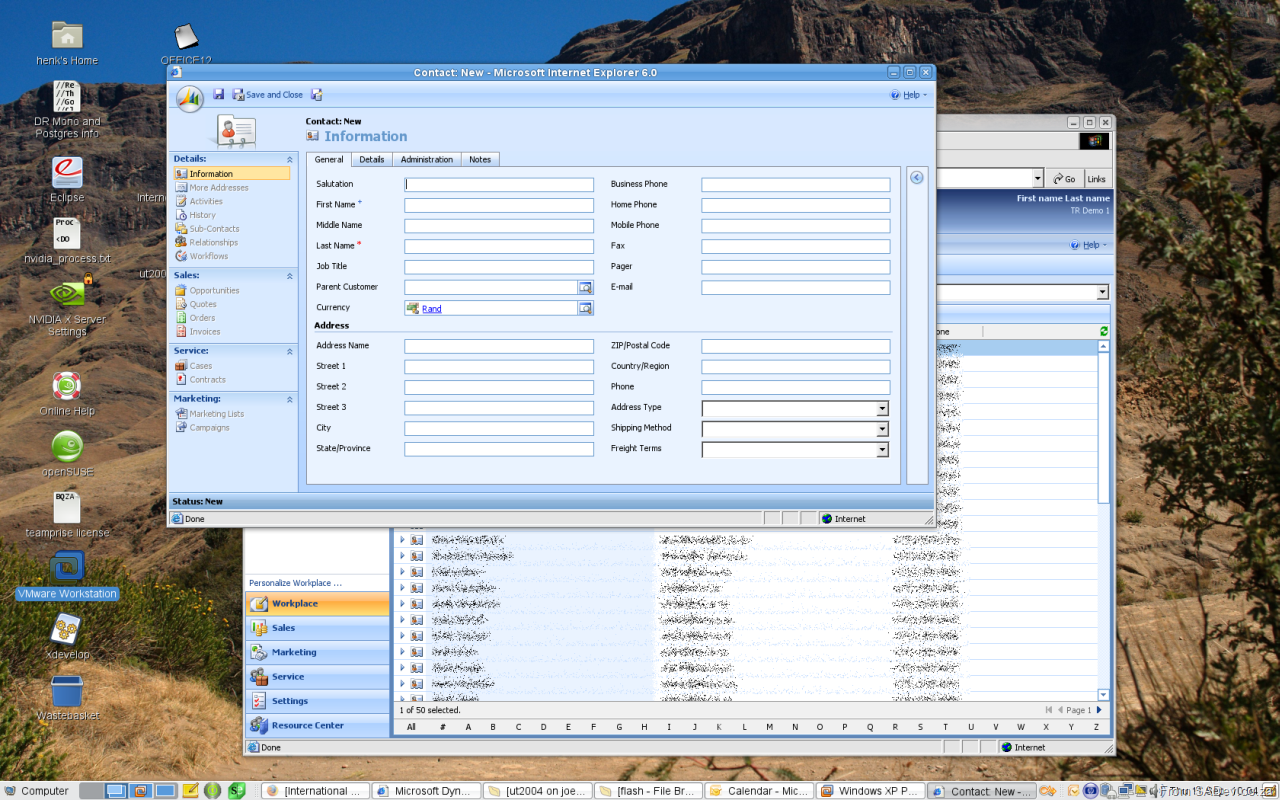Click Go button in background browser

pos(1064,178)
